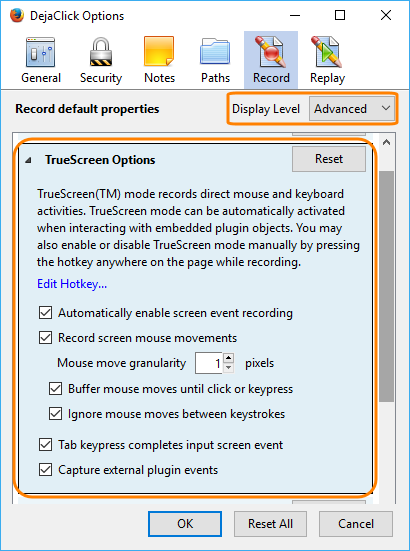
Task: Reset the TrueScreen Options section
Action: point(328,159)
